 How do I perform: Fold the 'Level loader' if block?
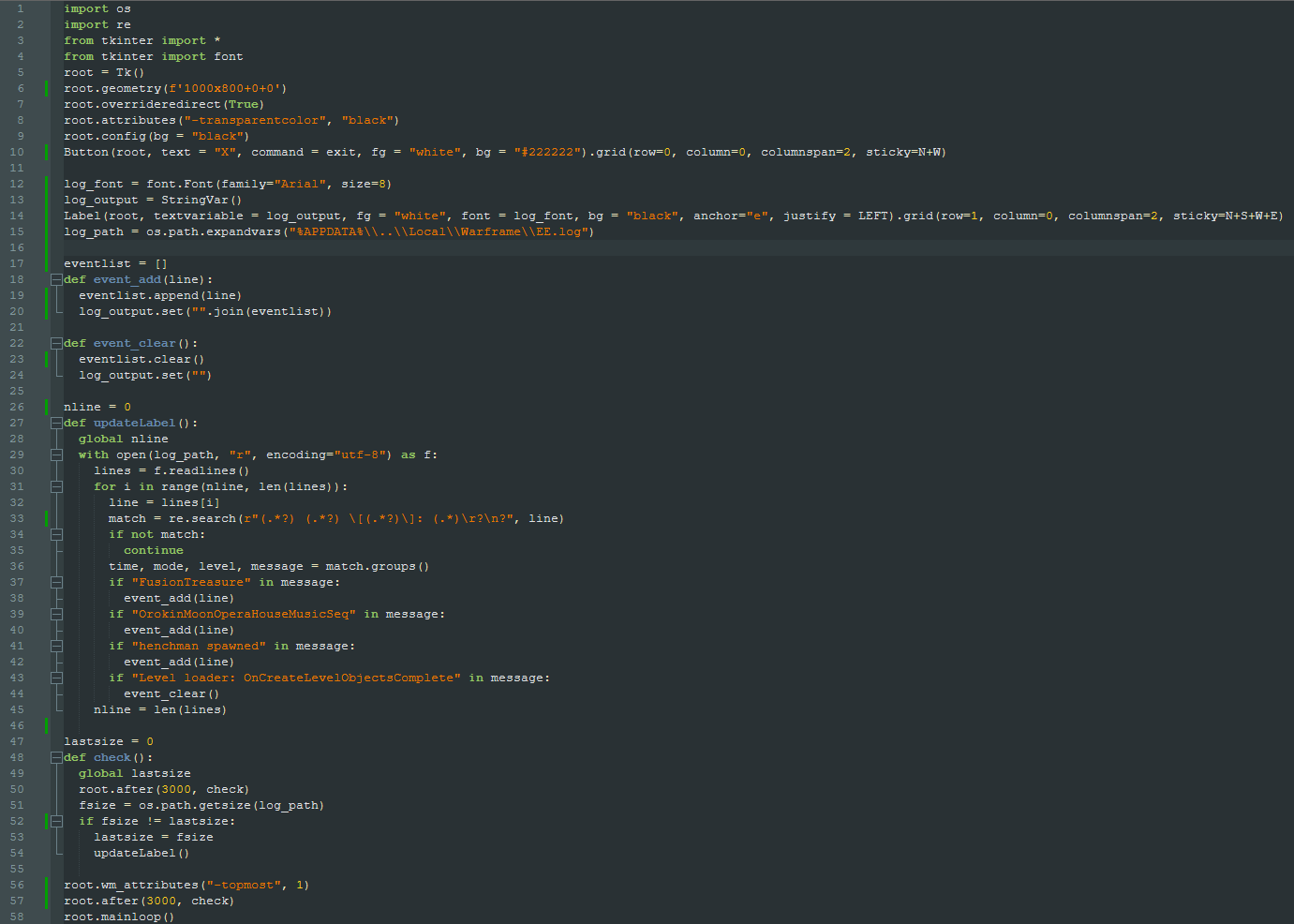point(56,678)
